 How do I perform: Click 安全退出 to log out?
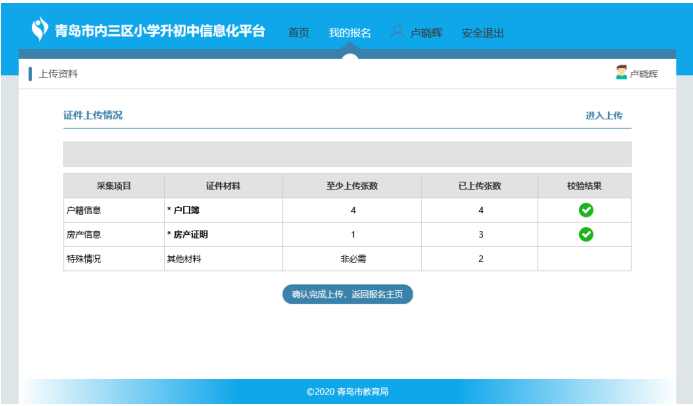coord(483,33)
